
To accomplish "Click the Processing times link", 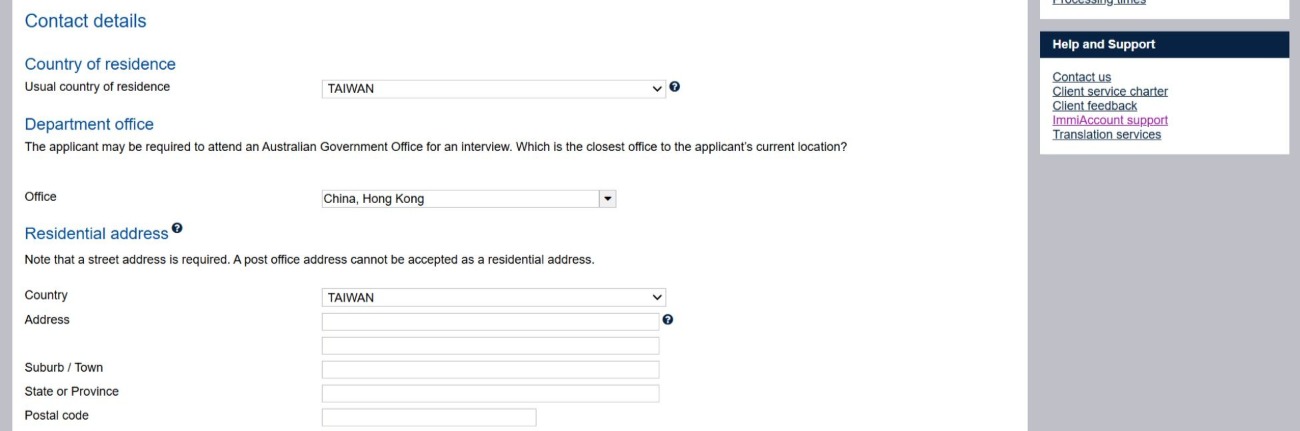I will click(x=1099, y=3).
